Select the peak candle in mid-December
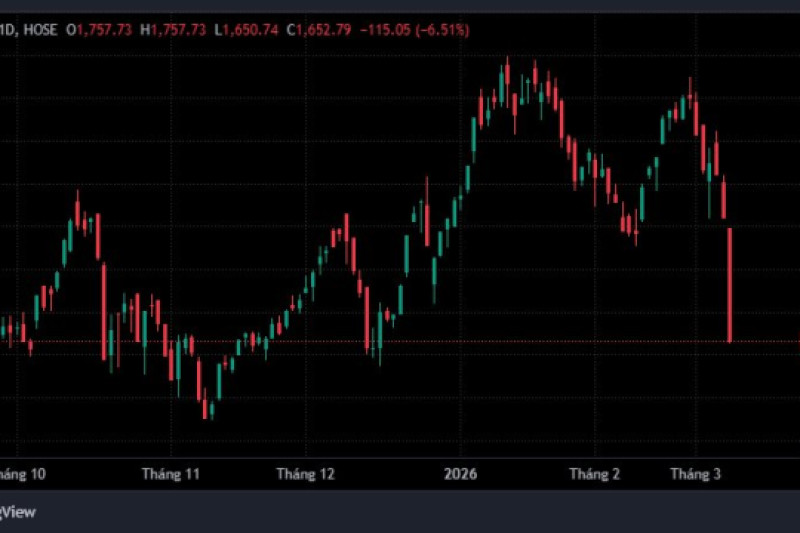The width and height of the screenshot is (800, 533). [346, 230]
